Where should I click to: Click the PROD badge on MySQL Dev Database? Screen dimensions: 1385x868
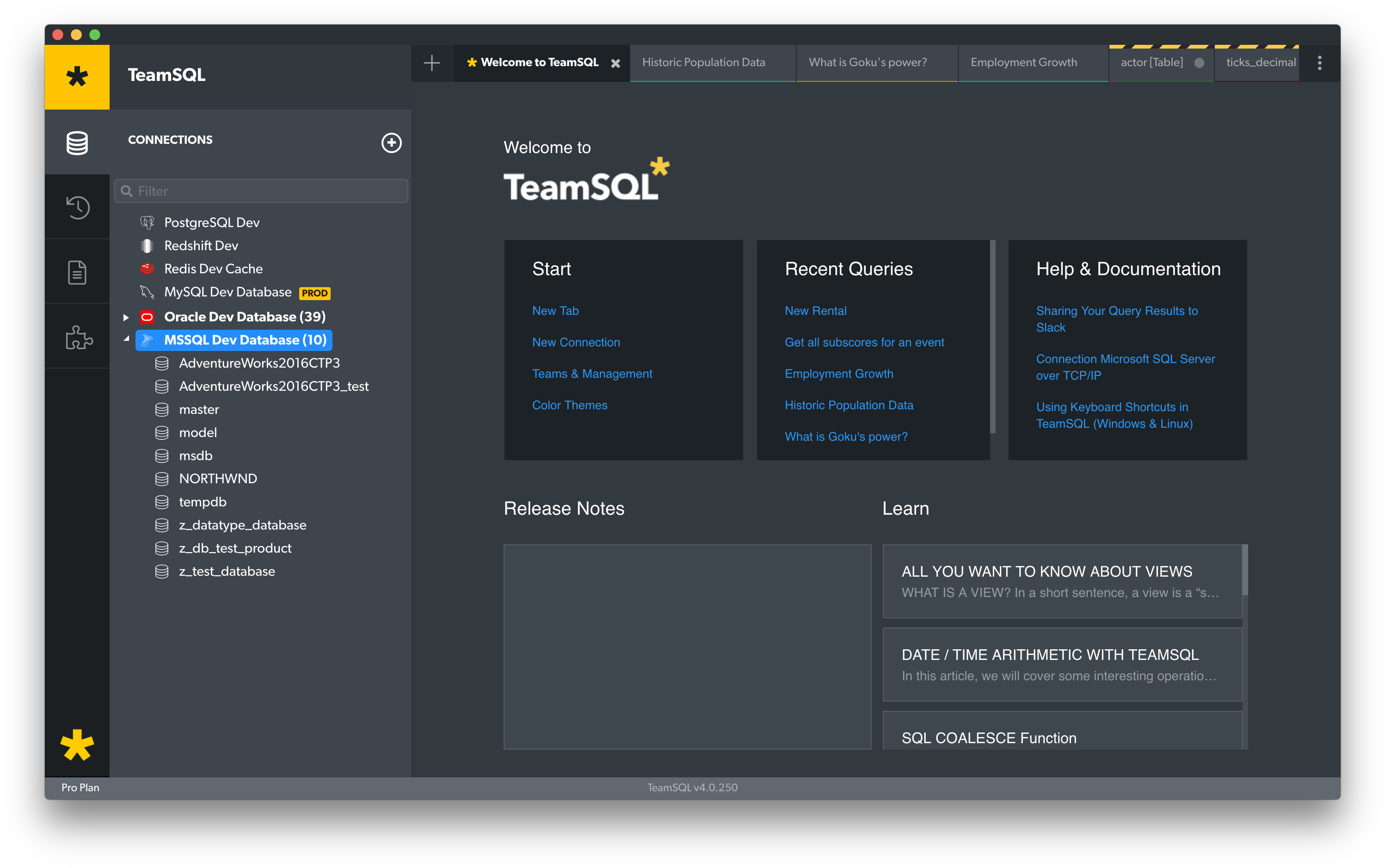coord(314,293)
